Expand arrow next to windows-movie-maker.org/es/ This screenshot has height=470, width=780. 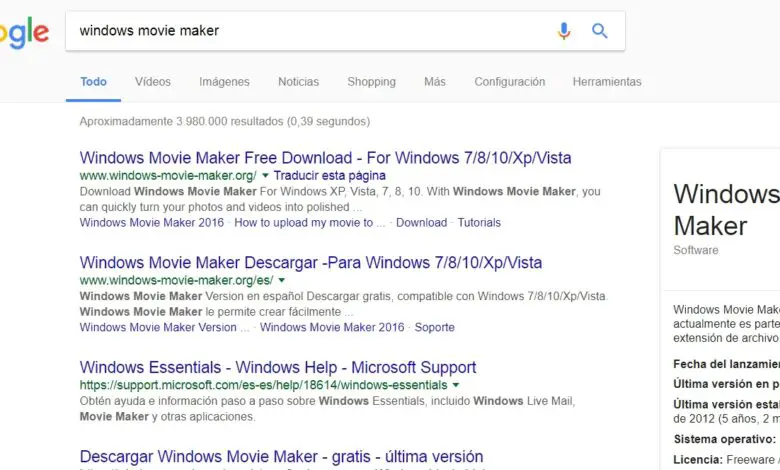[282, 281]
